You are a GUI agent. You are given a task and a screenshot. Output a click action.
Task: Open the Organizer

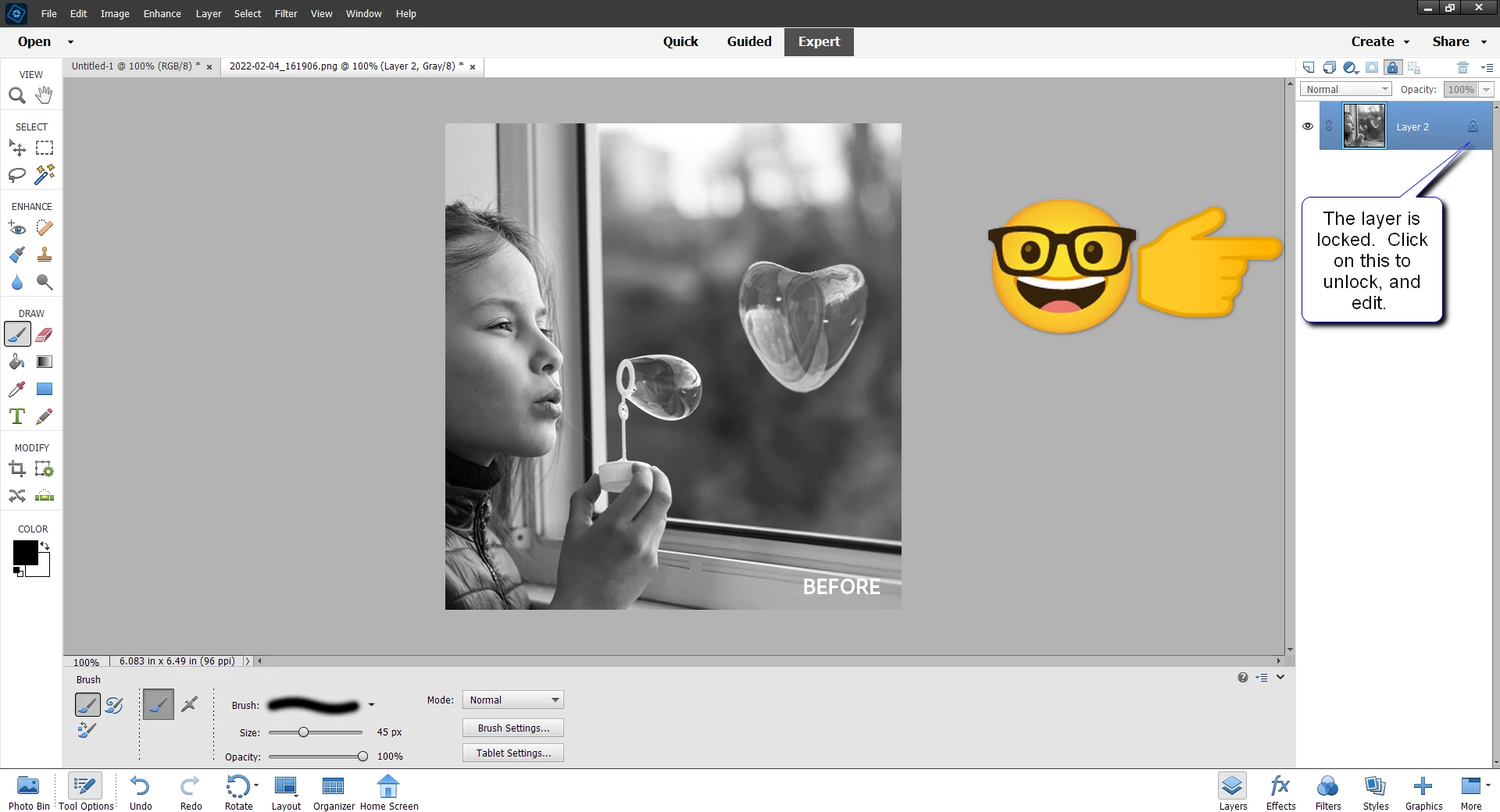pyautogui.click(x=334, y=792)
